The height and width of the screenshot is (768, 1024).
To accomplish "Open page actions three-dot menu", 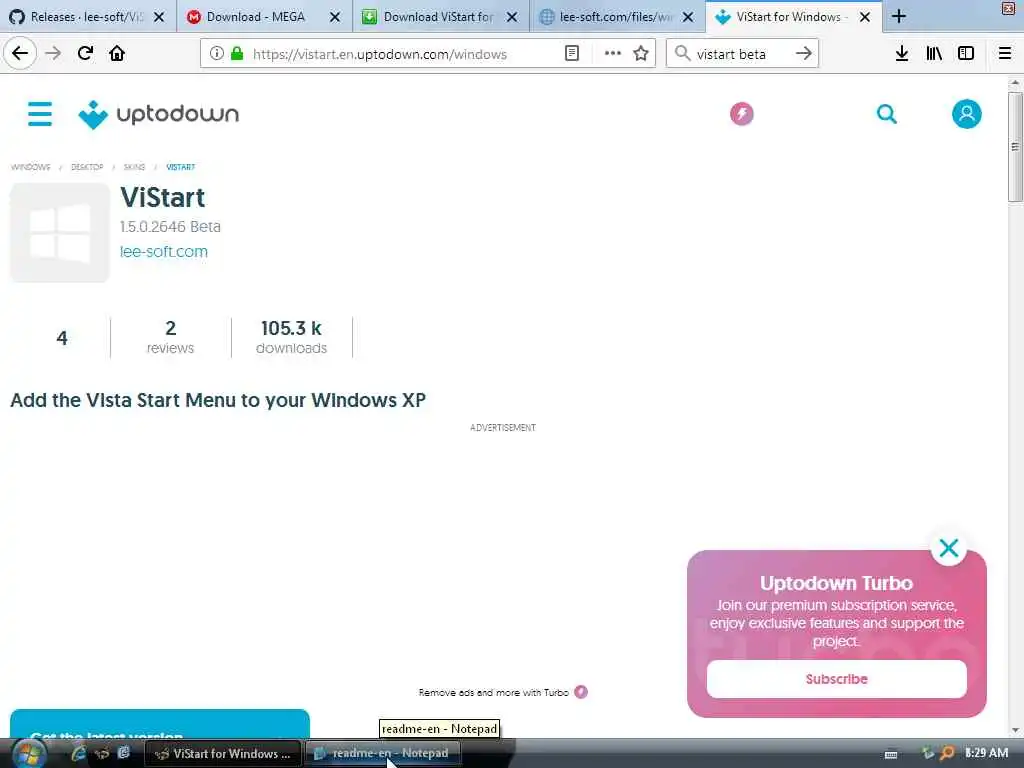I will point(612,54).
